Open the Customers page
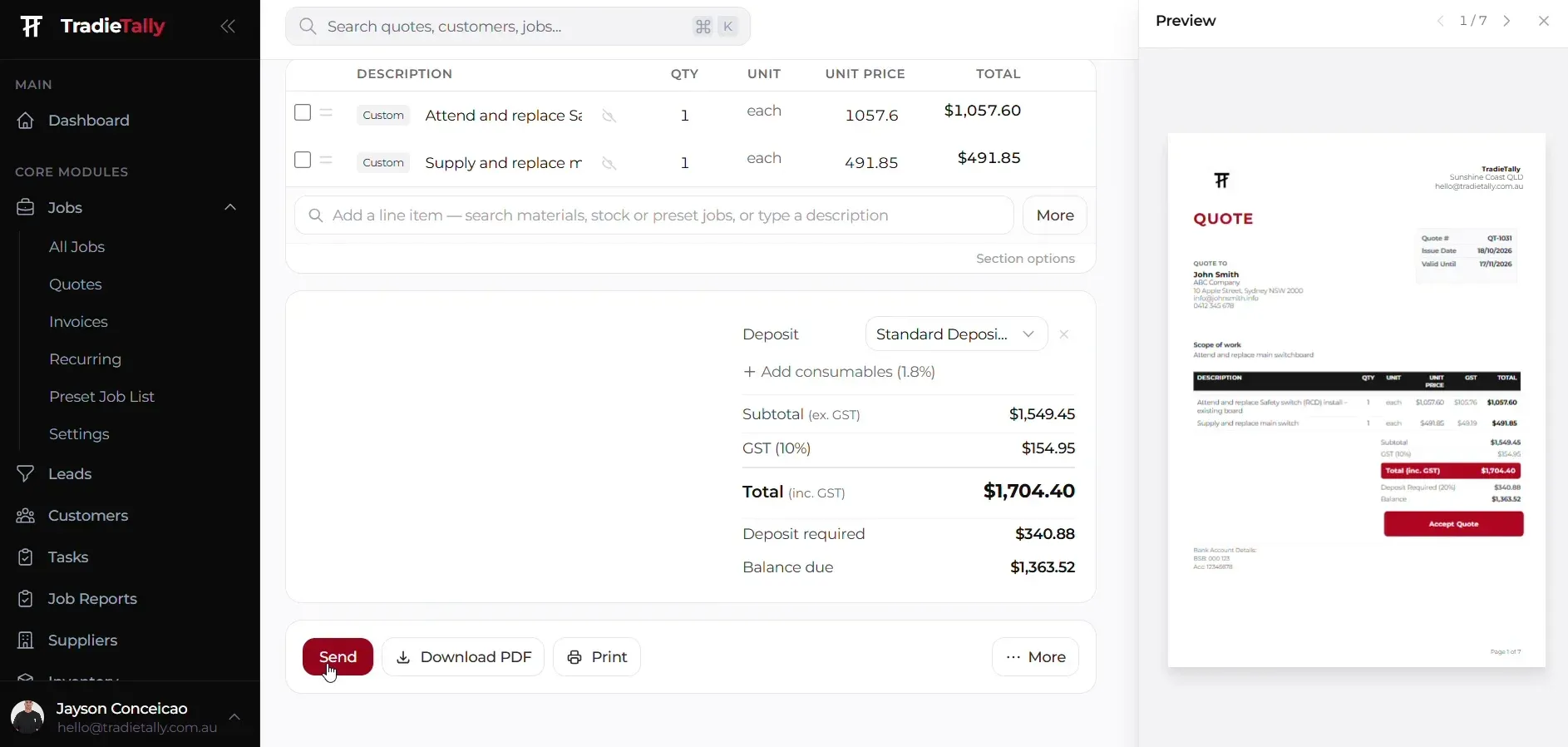 point(88,516)
